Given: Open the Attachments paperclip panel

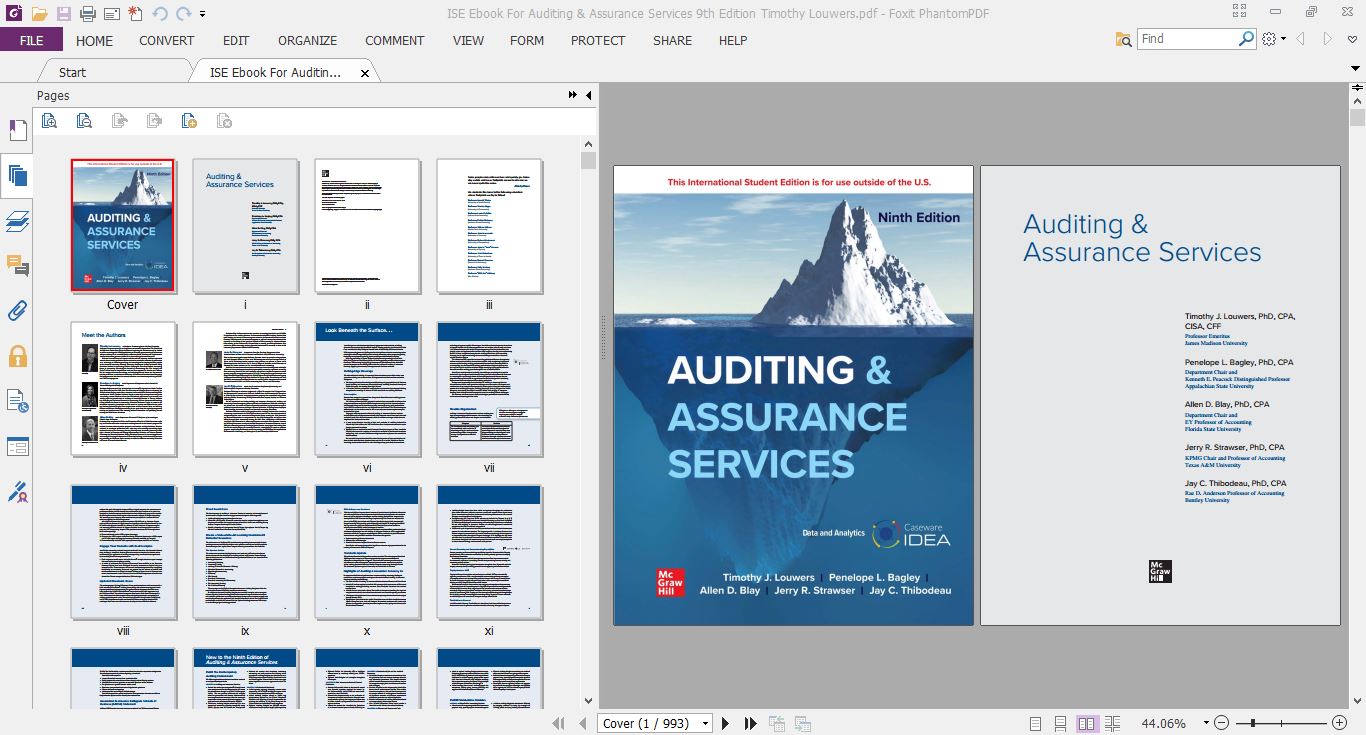Looking at the screenshot, I should [x=17, y=311].
